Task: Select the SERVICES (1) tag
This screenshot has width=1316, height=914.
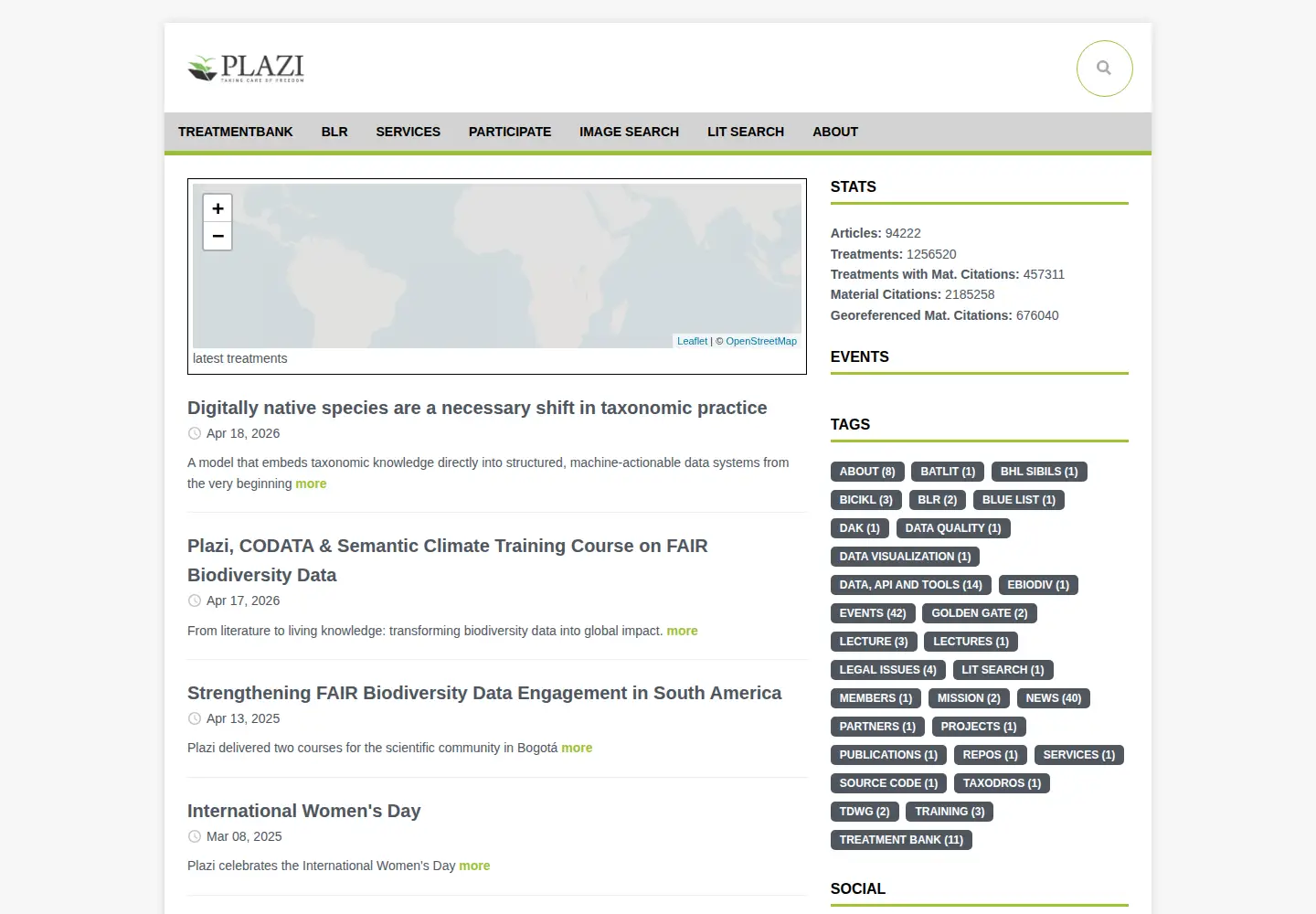Action: [1079, 755]
